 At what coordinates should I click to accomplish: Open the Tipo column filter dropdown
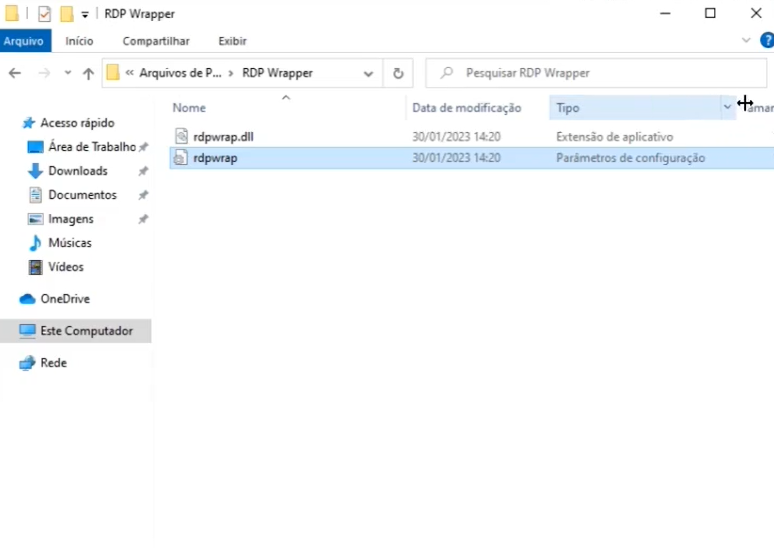point(727,107)
